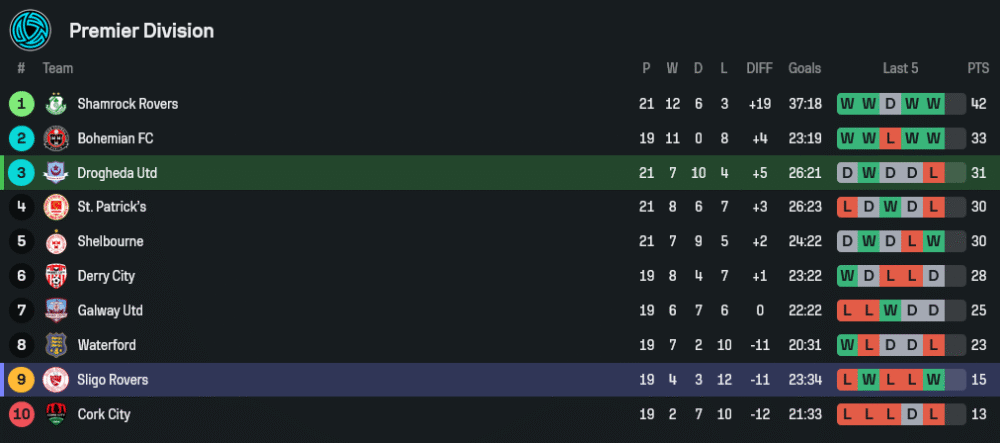Screen dimensions: 1000x443
Task: Click the position 1 green rank badge
Action: pos(21,104)
